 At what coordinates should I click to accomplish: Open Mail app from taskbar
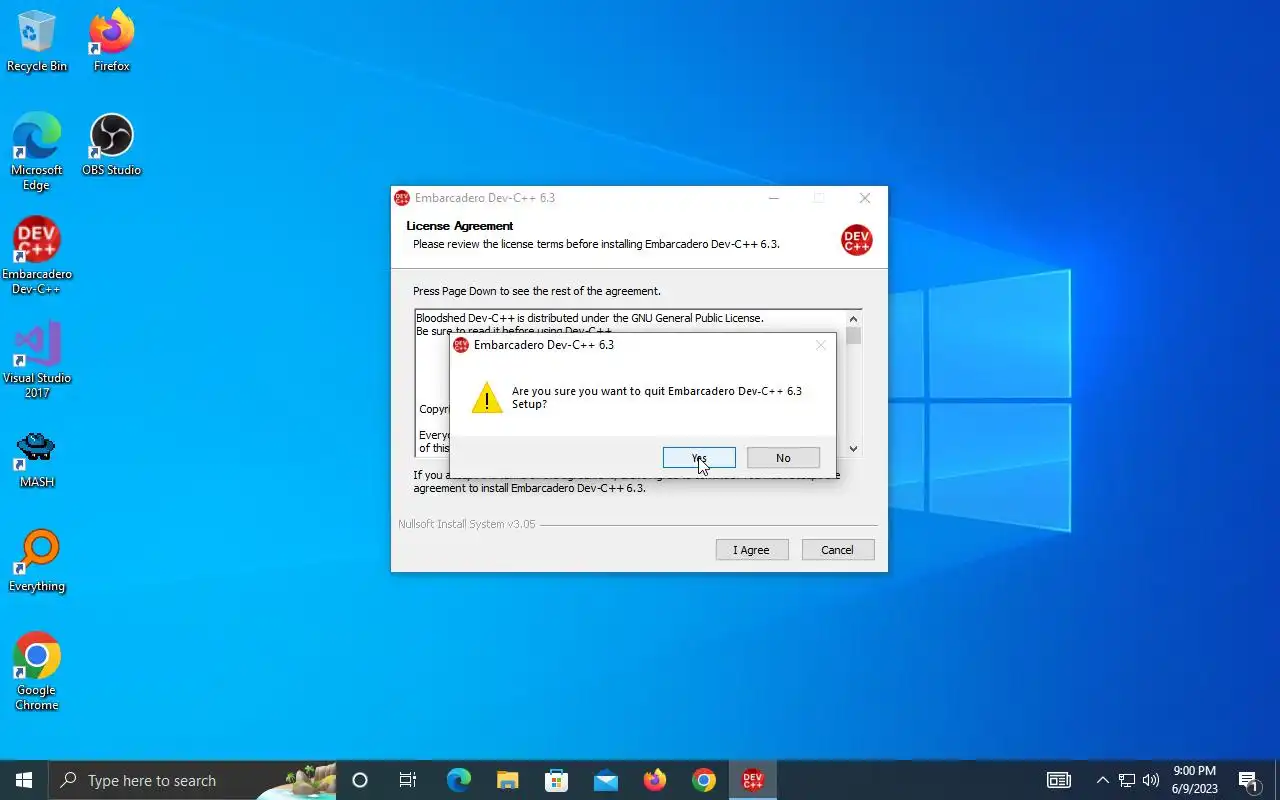click(x=605, y=780)
